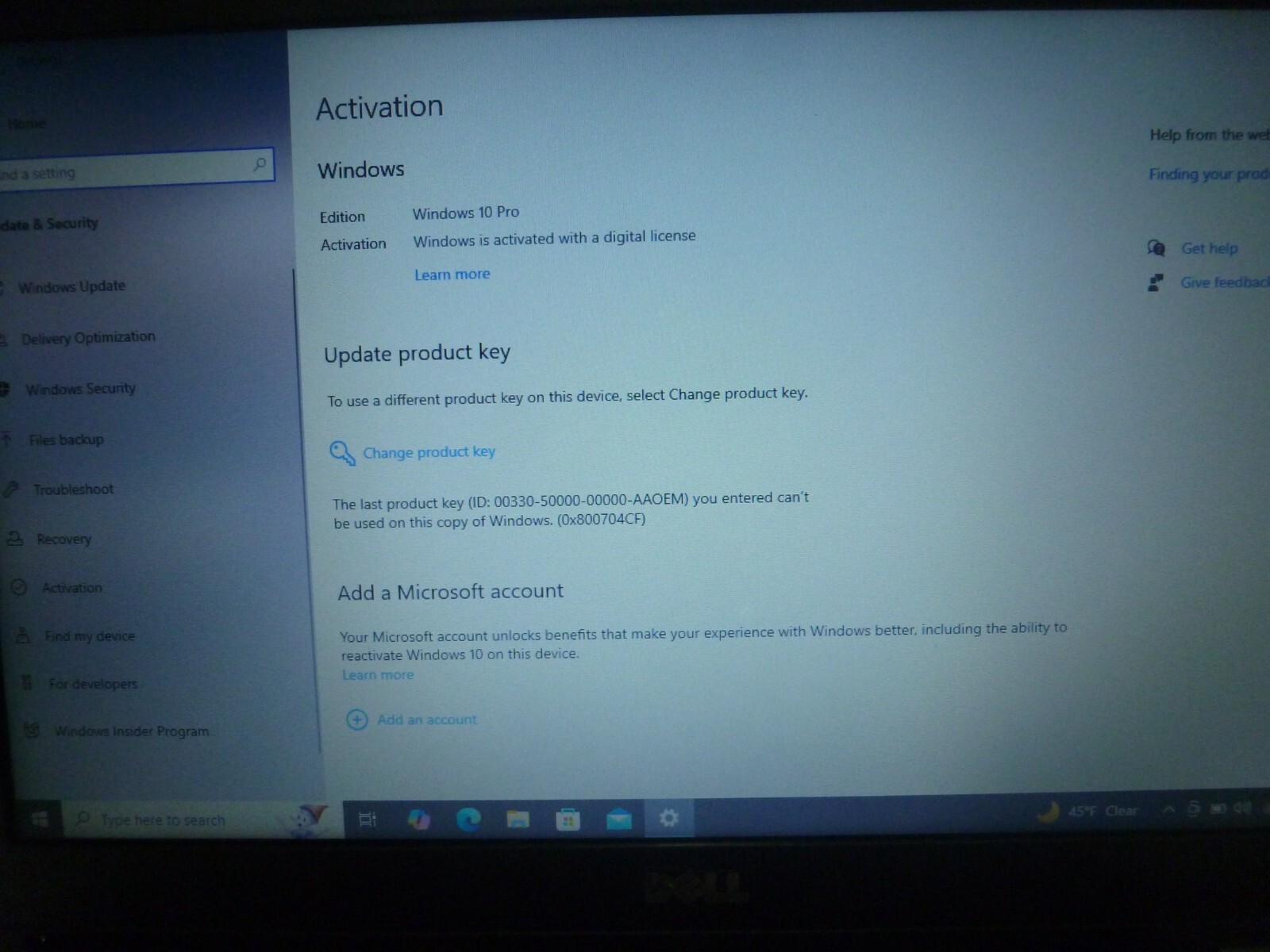Click Learn more under Microsoft account

[378, 675]
